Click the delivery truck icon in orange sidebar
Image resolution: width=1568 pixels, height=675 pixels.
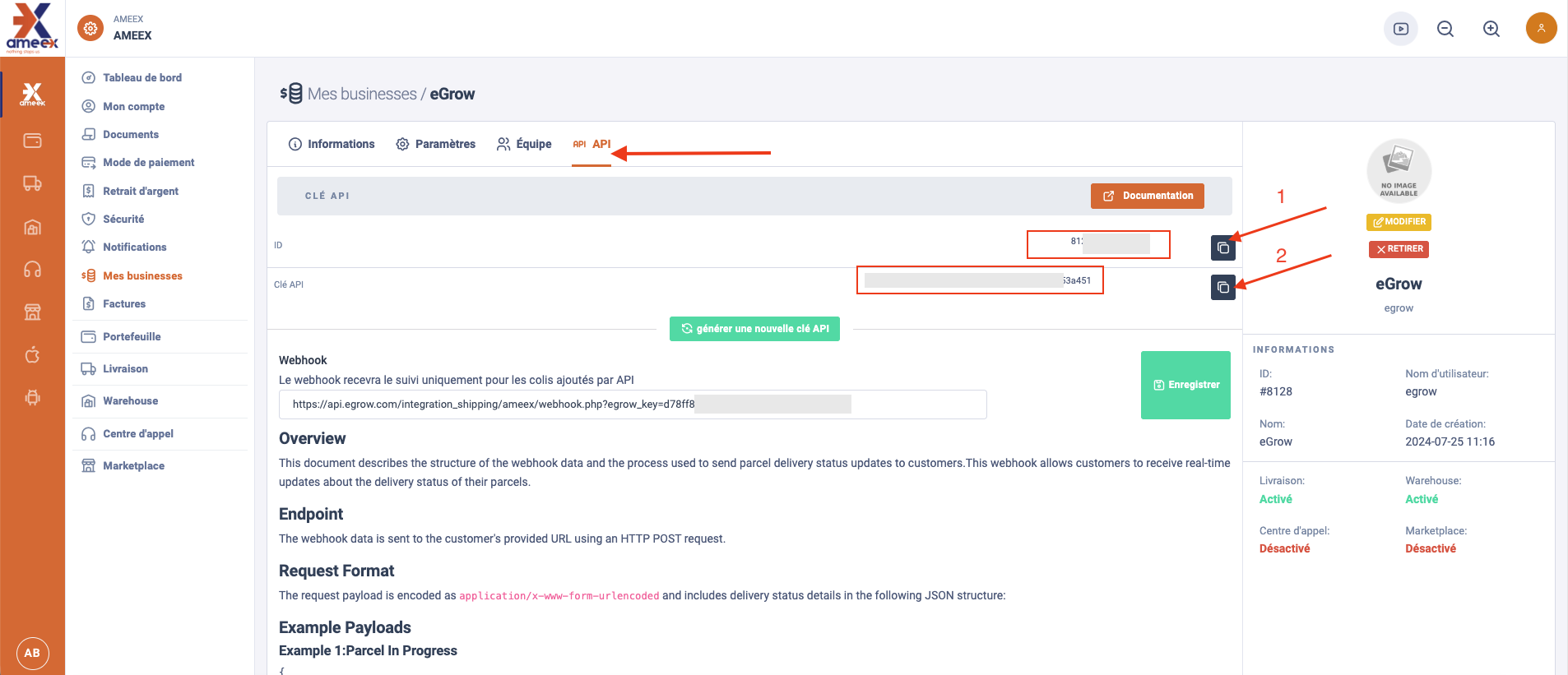point(32,183)
